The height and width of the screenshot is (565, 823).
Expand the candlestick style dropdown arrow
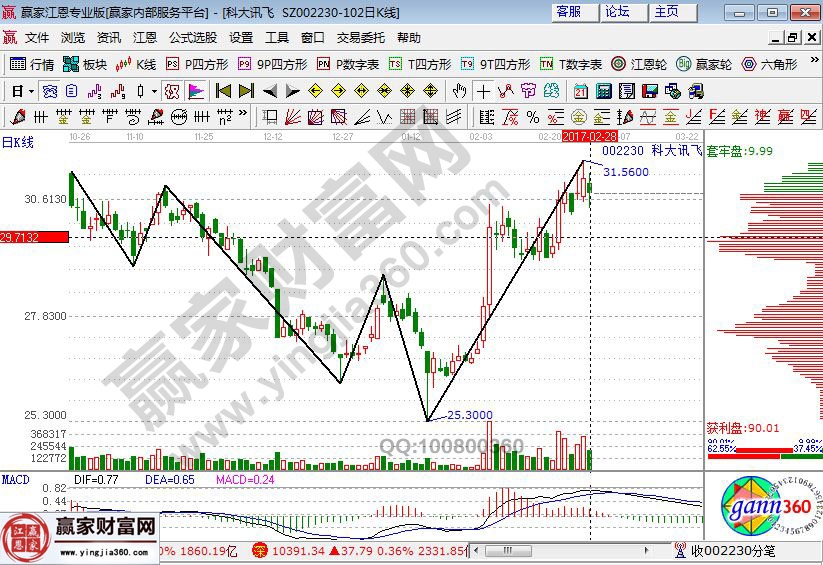(153, 91)
